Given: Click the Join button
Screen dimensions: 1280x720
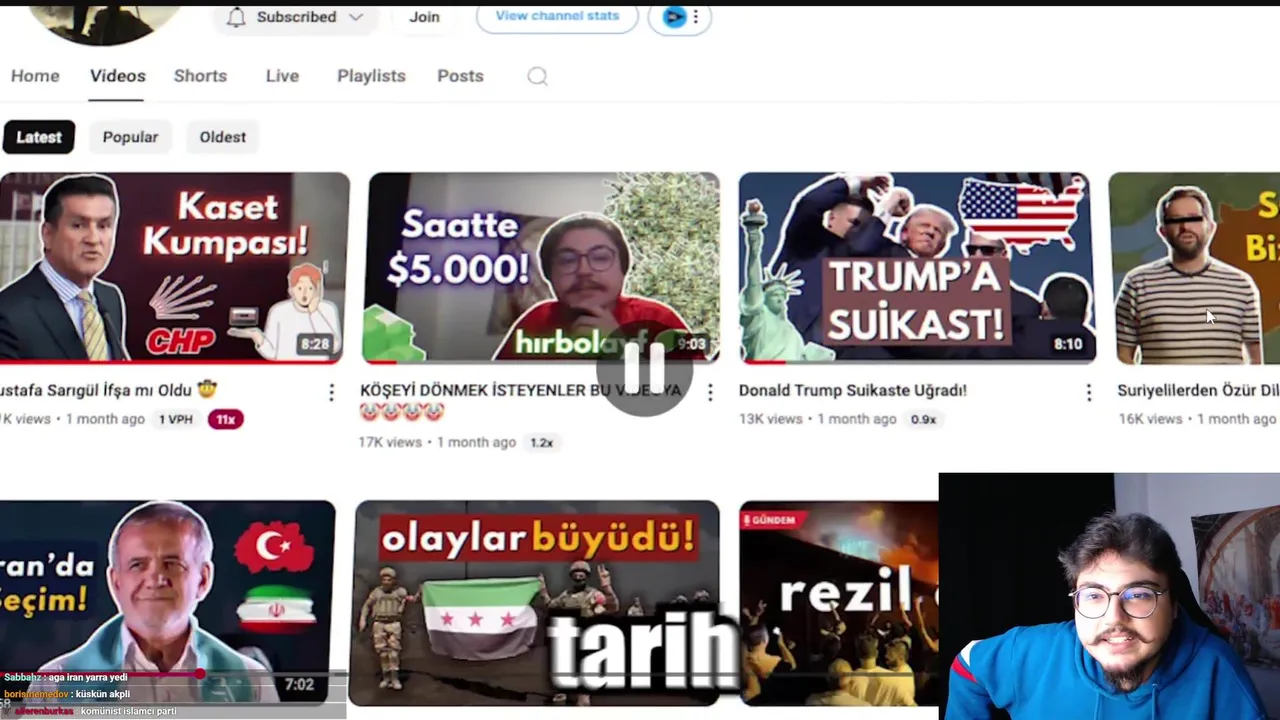Looking at the screenshot, I should coord(424,17).
